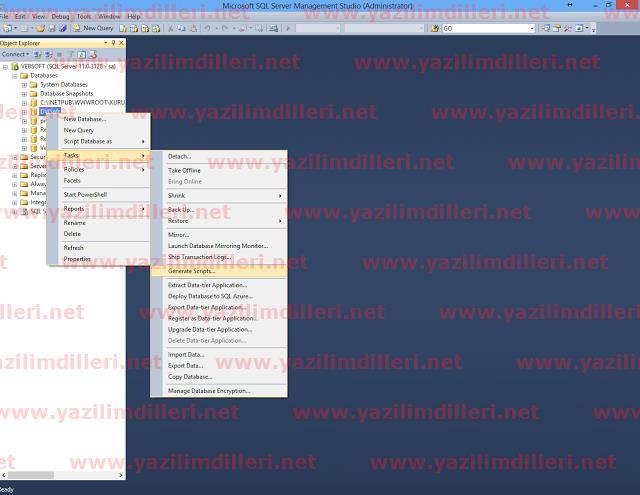
Task: Select Detach from Tasks submenu
Action: [x=219, y=156]
